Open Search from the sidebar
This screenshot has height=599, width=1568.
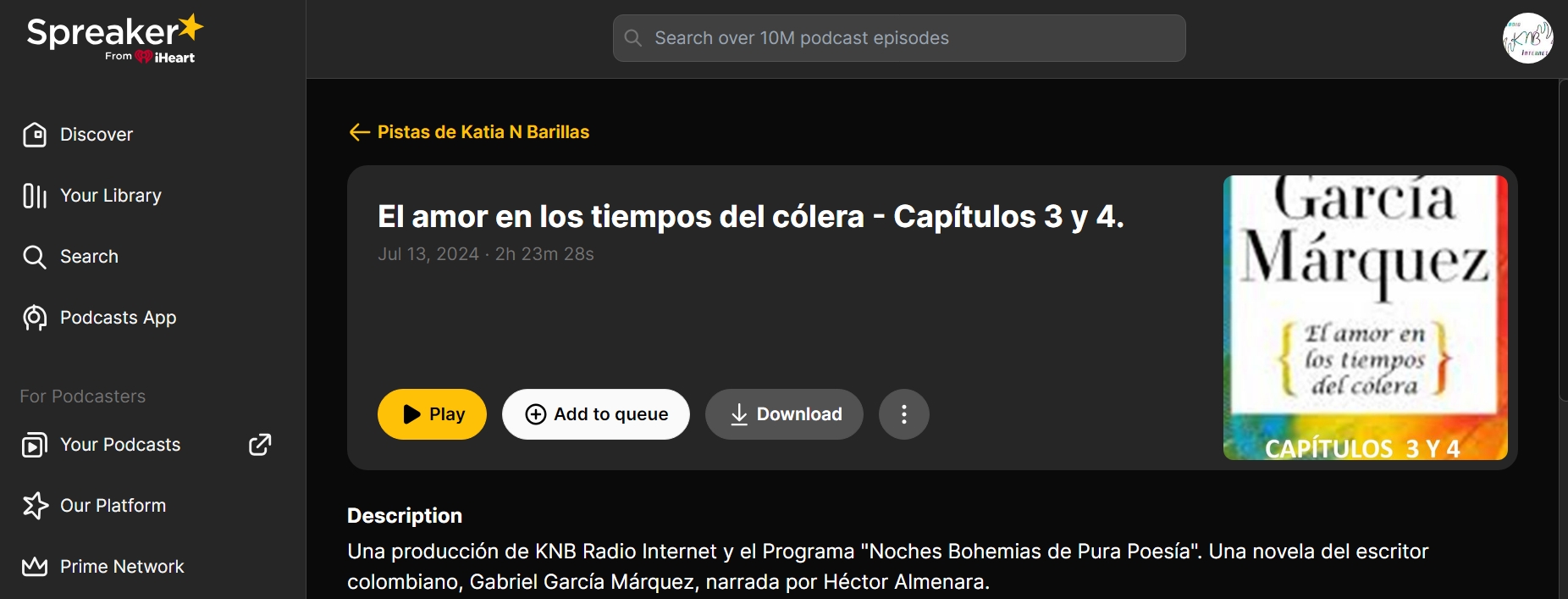(x=89, y=257)
